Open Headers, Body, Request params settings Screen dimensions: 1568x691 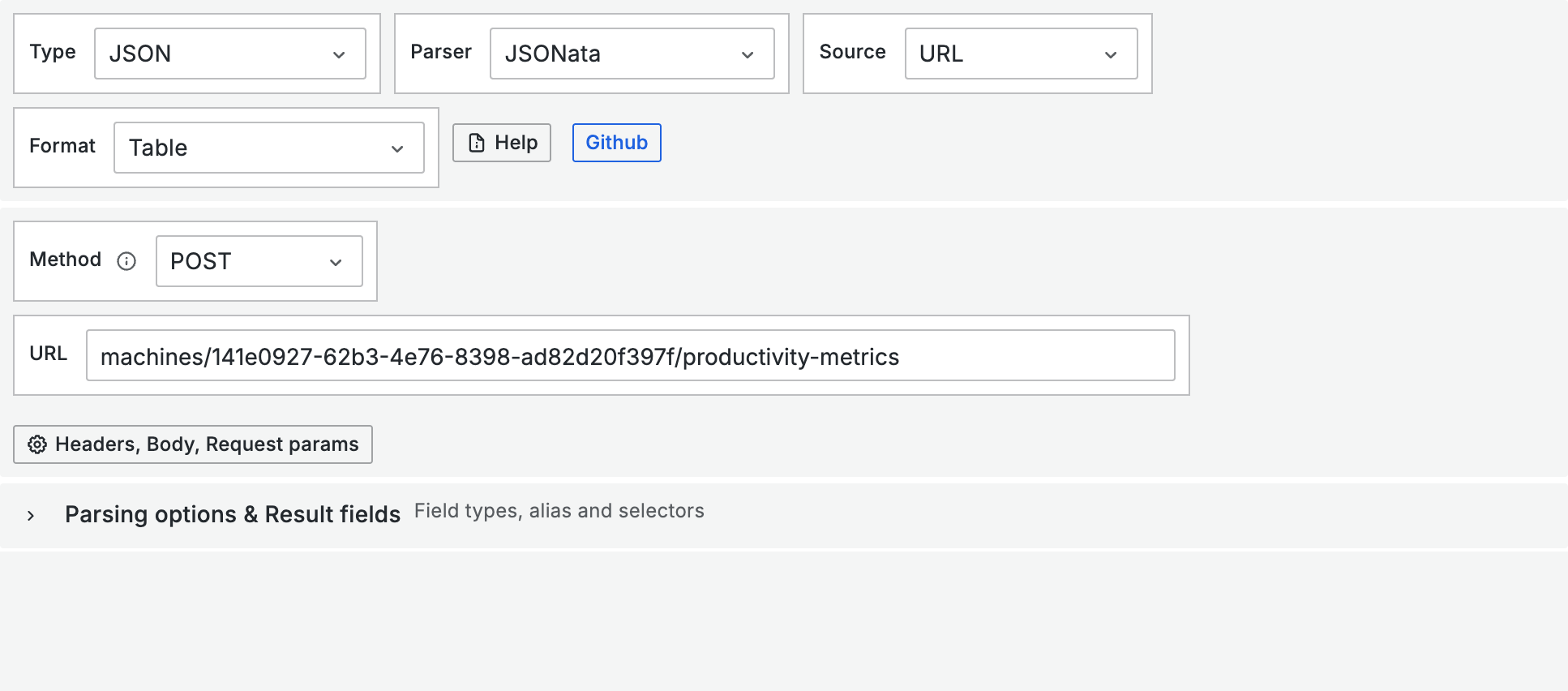coord(193,444)
